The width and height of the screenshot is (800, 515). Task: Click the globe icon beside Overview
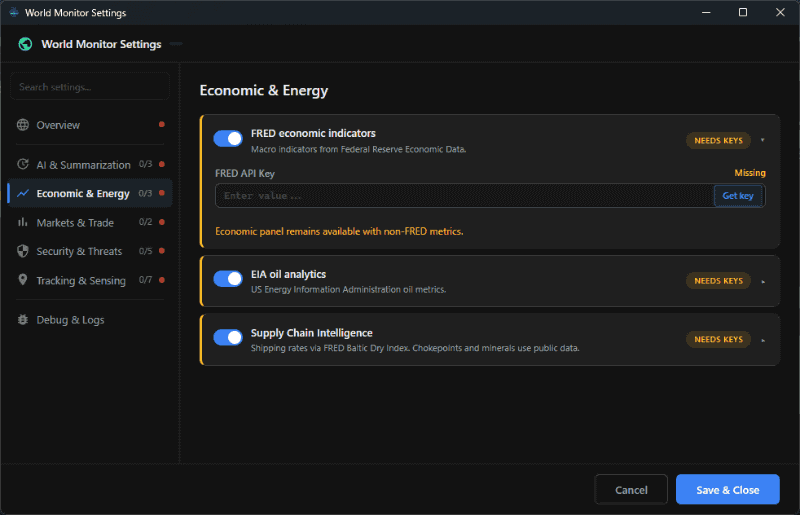[x=23, y=125]
